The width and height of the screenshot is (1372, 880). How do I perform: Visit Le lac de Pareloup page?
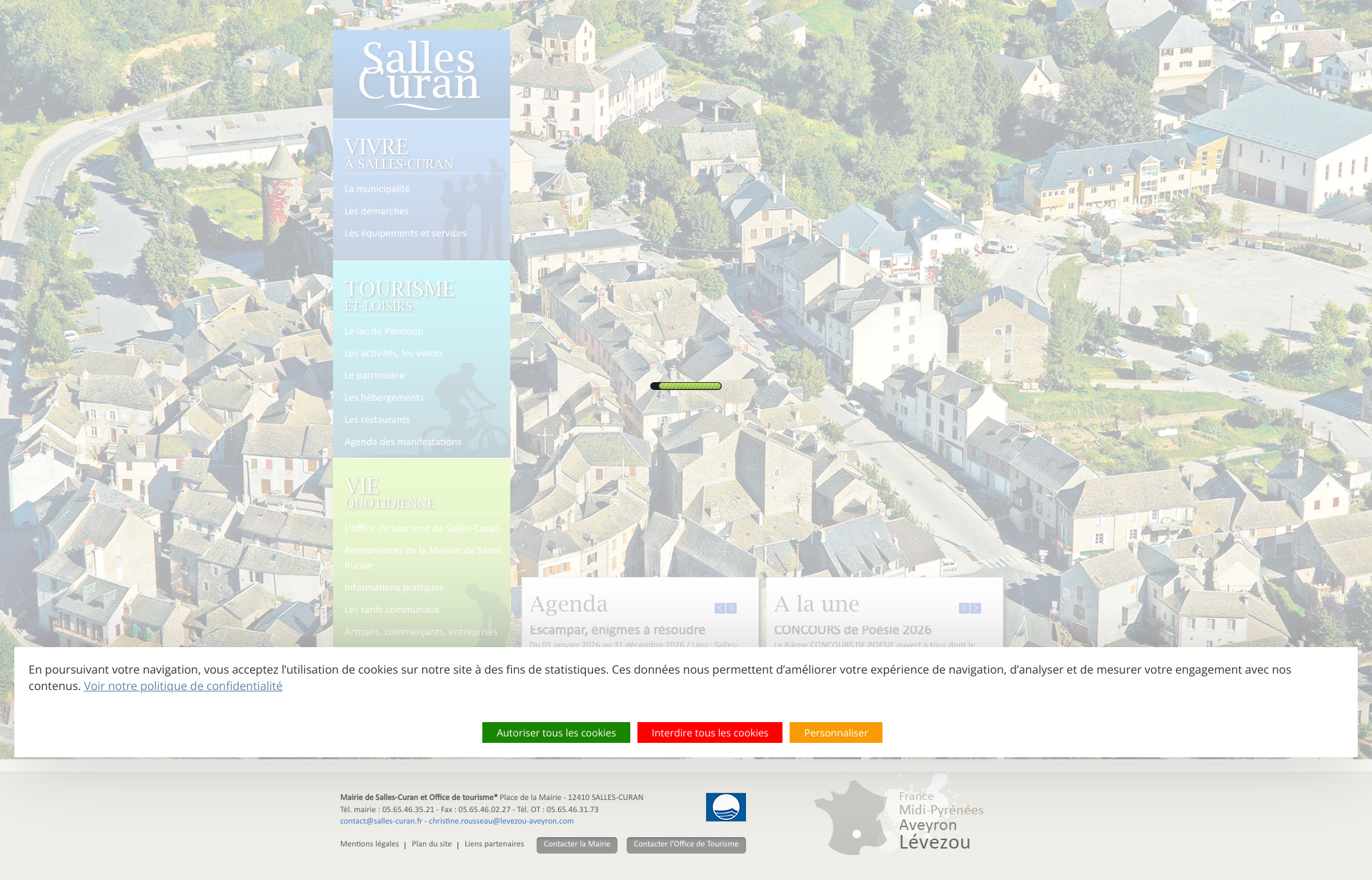(384, 331)
